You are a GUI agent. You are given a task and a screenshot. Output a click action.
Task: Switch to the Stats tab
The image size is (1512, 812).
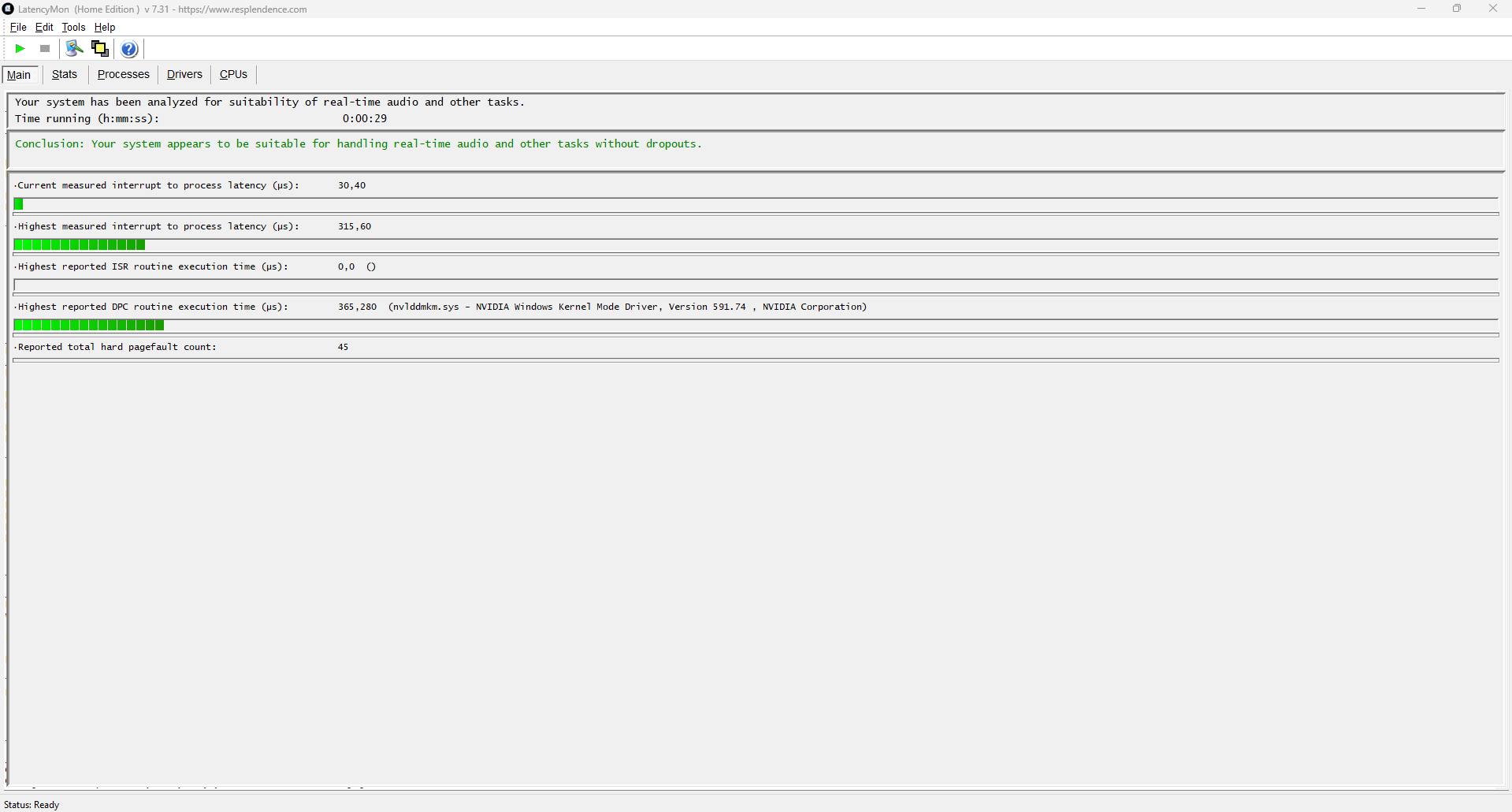[x=65, y=74]
